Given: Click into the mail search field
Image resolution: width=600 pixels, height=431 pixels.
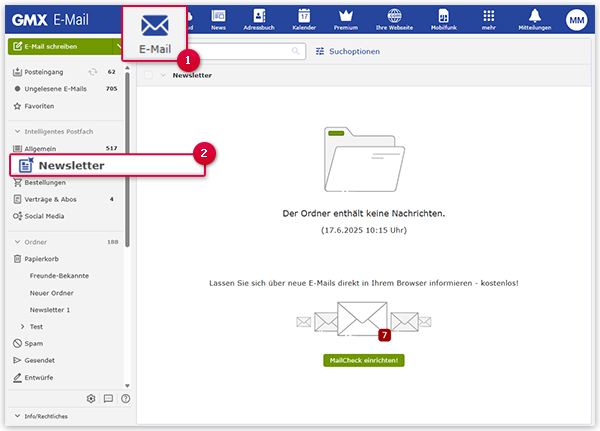Looking at the screenshot, I should [245, 51].
